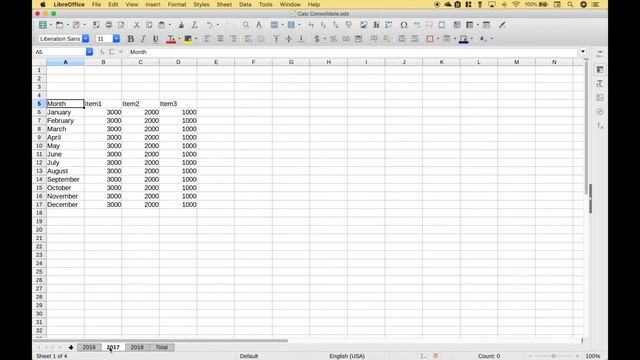Toggle Align Left
Image resolution: width=640 pixels, height=360 pixels.
(207, 39)
